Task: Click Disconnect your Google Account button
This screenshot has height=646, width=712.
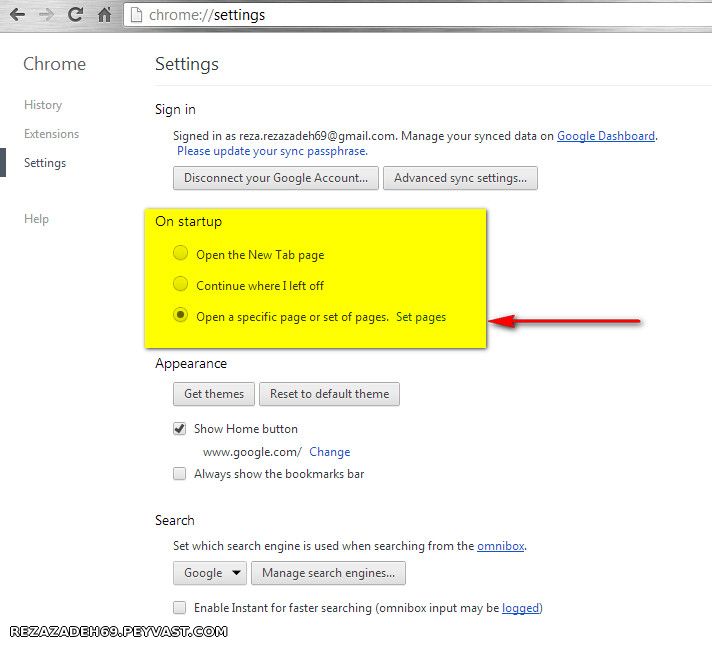Action: (276, 178)
